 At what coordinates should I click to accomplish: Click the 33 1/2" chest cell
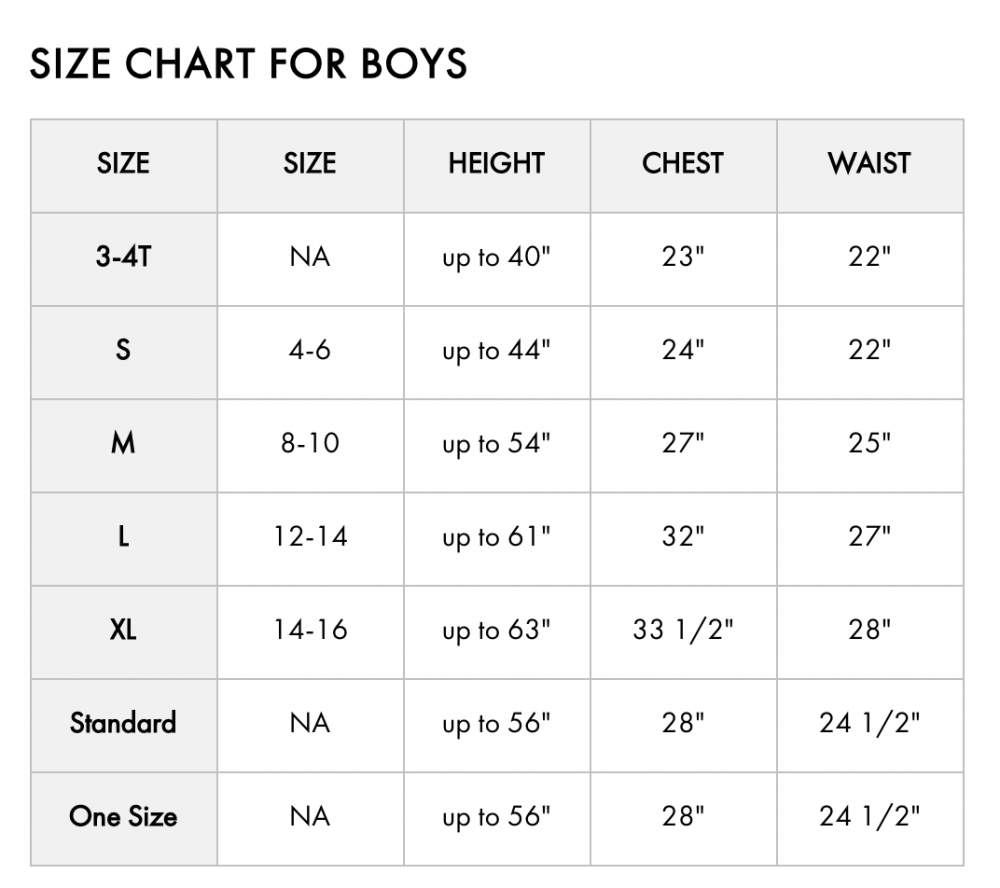pos(683,630)
